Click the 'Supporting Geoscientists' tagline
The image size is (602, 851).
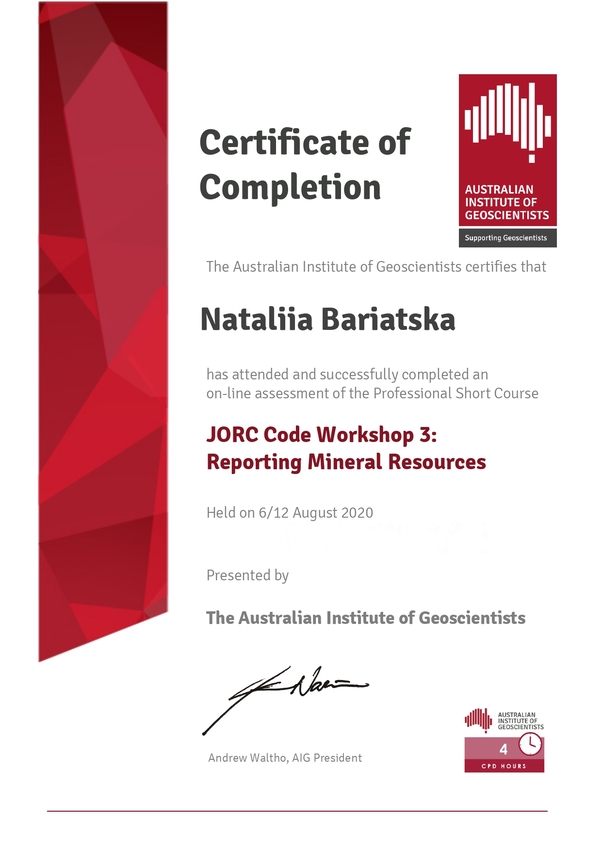506,238
